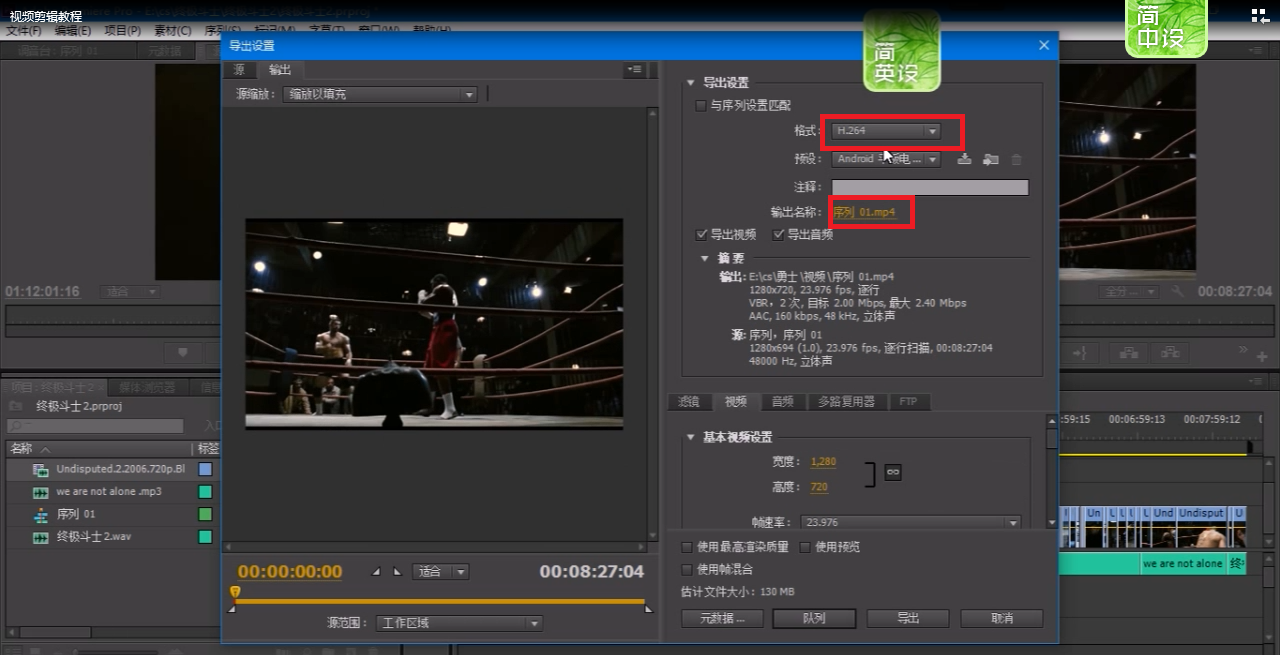Click the we are not alone .mp3 audio icon
Screen dimensions: 1280x655
(40, 492)
